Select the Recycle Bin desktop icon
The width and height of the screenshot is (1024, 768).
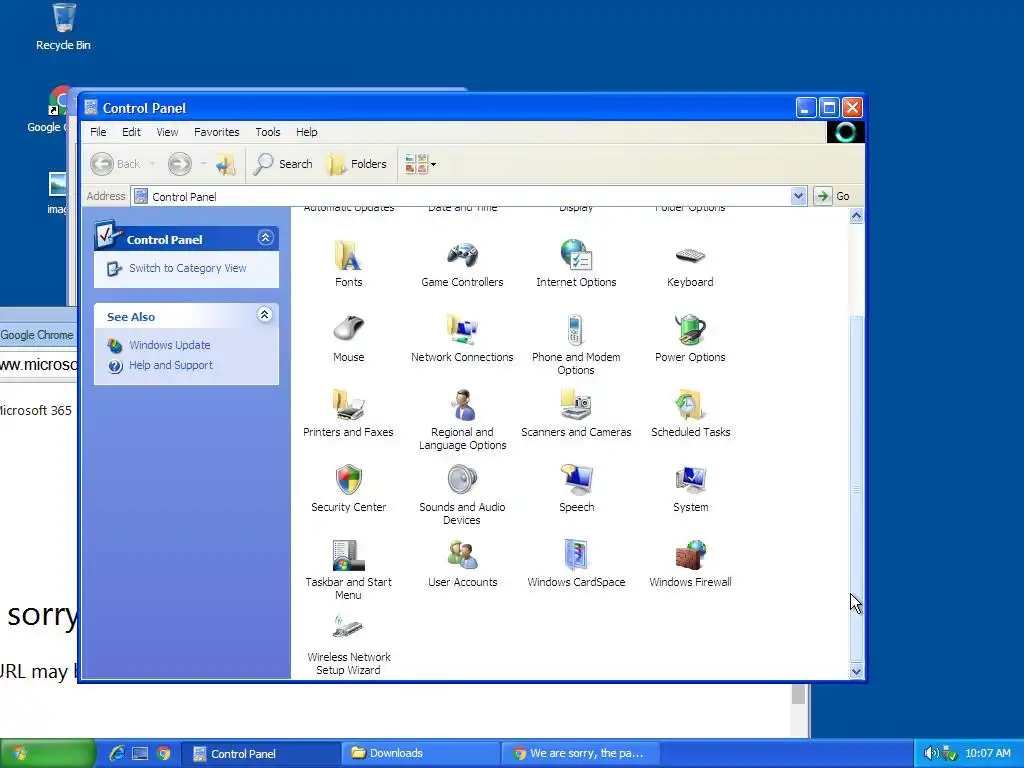[x=63, y=27]
